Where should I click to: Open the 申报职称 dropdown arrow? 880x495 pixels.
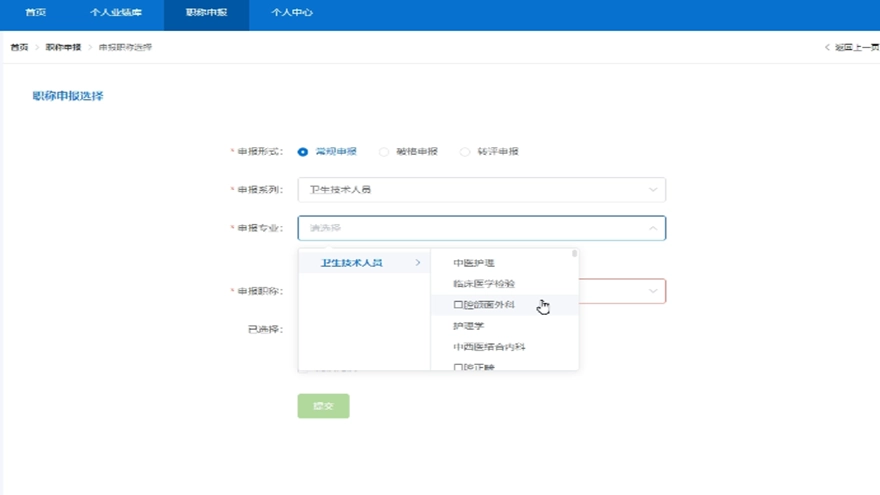tap(653, 291)
